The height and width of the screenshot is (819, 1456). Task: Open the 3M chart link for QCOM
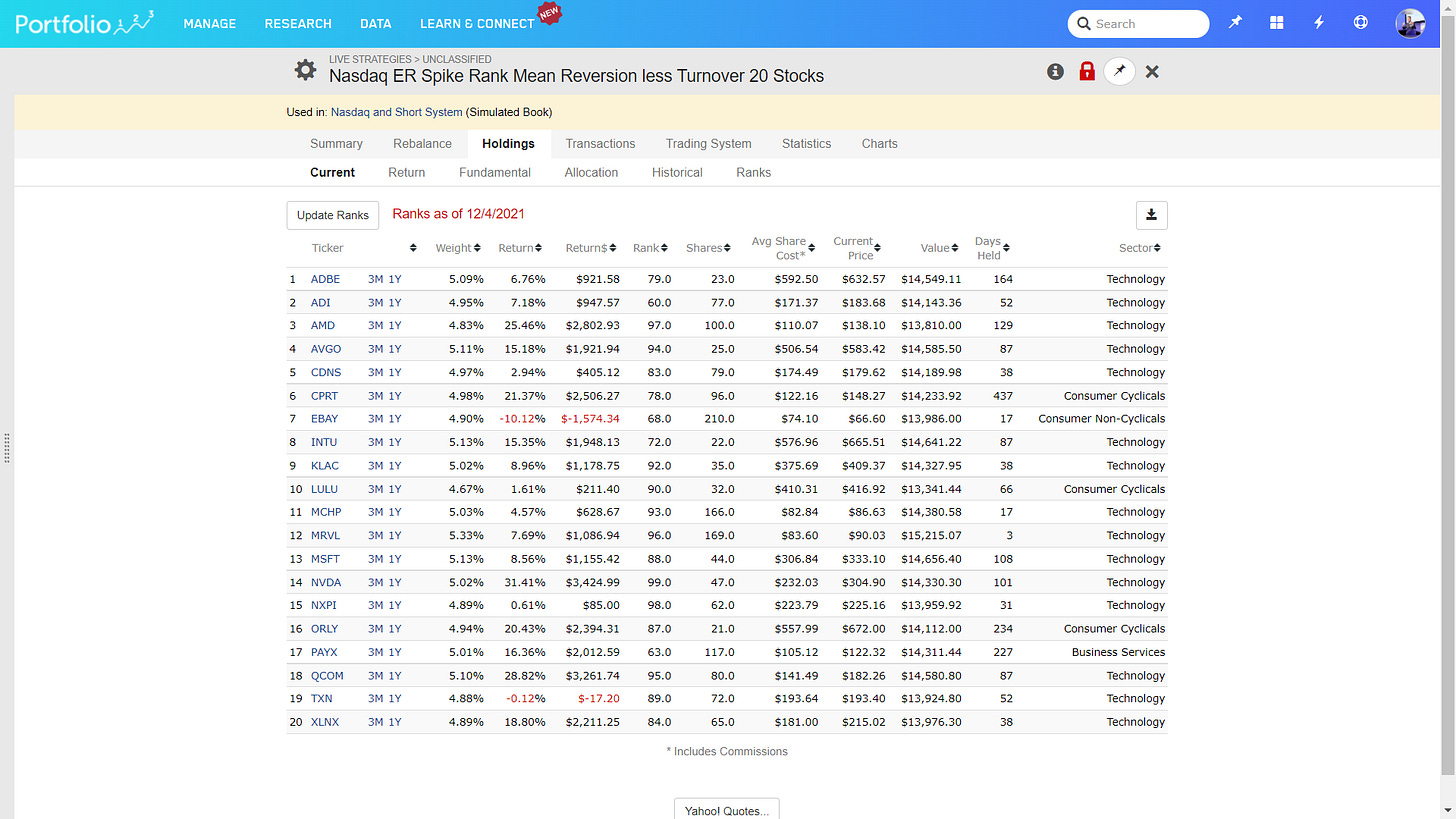(375, 676)
